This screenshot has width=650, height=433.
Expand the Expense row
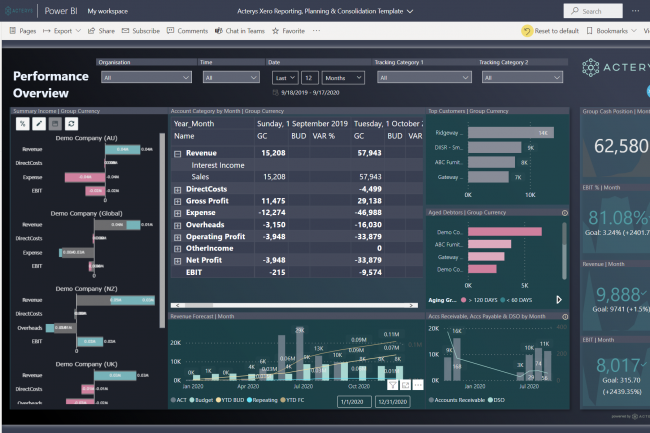click(177, 213)
